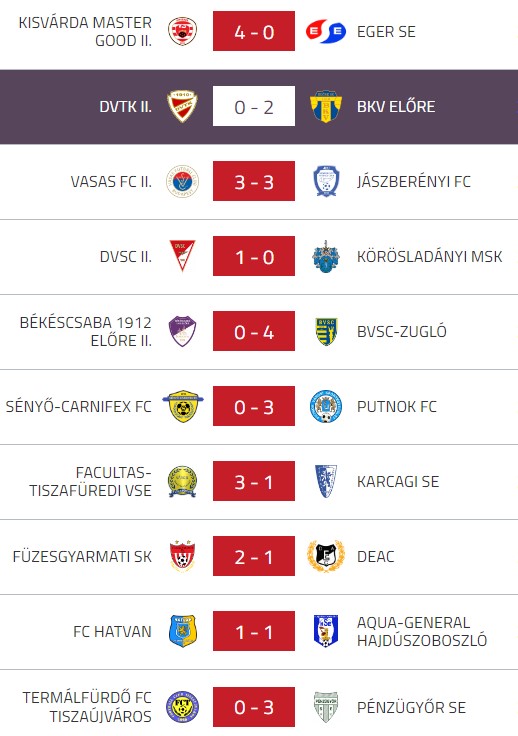Select the Körösladányi MSK coat of arms
This screenshot has height=736, width=518.
pyautogui.click(x=326, y=256)
